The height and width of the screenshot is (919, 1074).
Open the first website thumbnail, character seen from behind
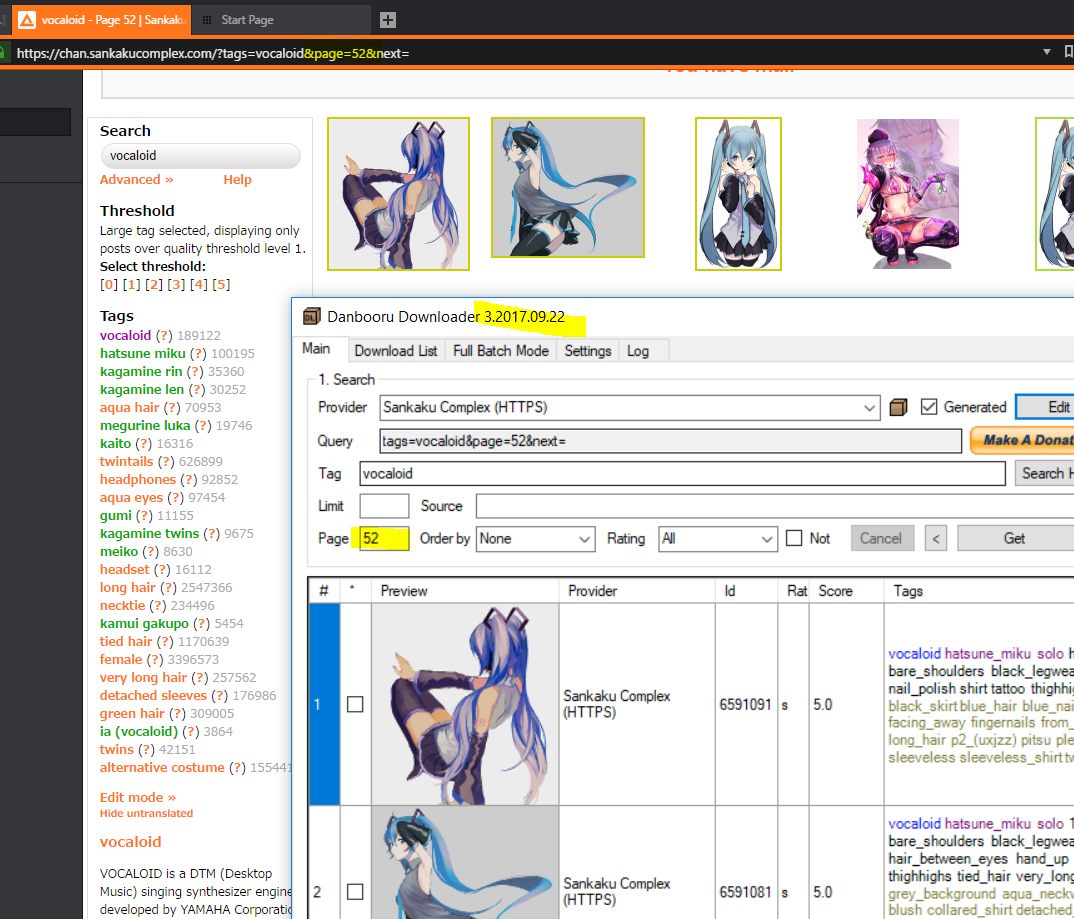click(398, 194)
